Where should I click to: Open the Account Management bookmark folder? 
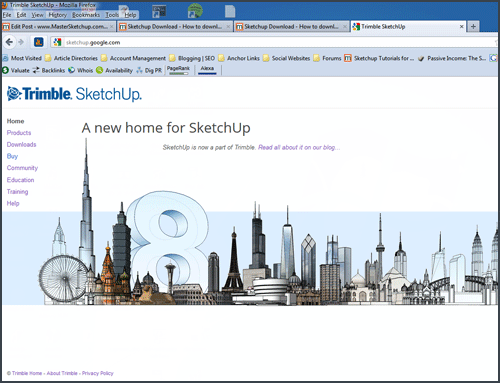pos(133,58)
